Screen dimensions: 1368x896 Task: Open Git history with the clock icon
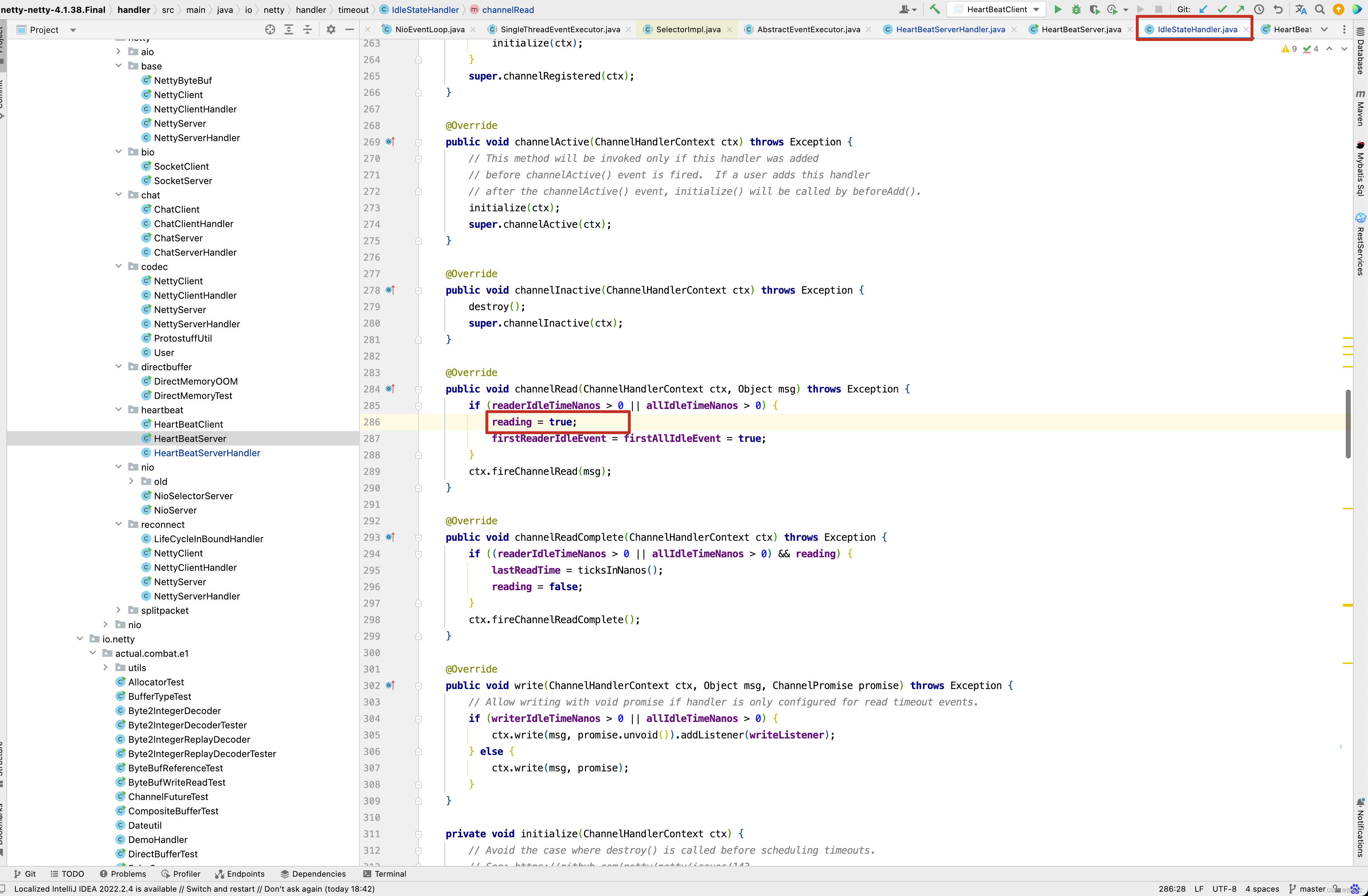(1259, 9)
